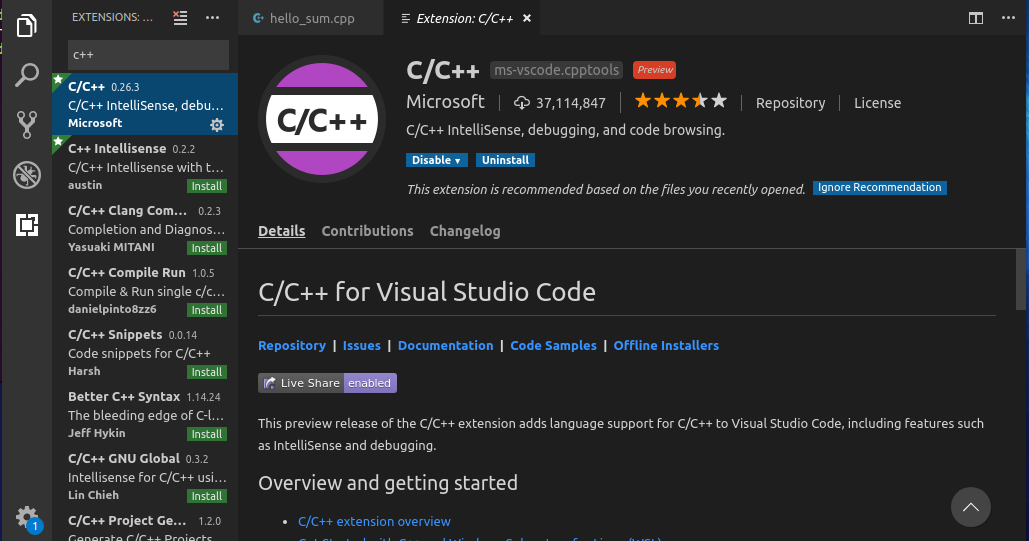Open the License link

click(877, 103)
